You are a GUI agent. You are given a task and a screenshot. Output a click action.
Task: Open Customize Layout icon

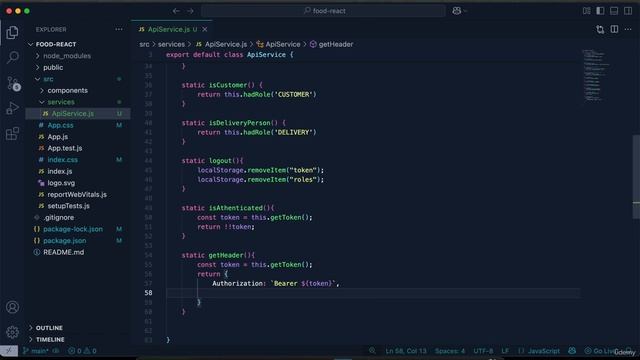(x=587, y=11)
